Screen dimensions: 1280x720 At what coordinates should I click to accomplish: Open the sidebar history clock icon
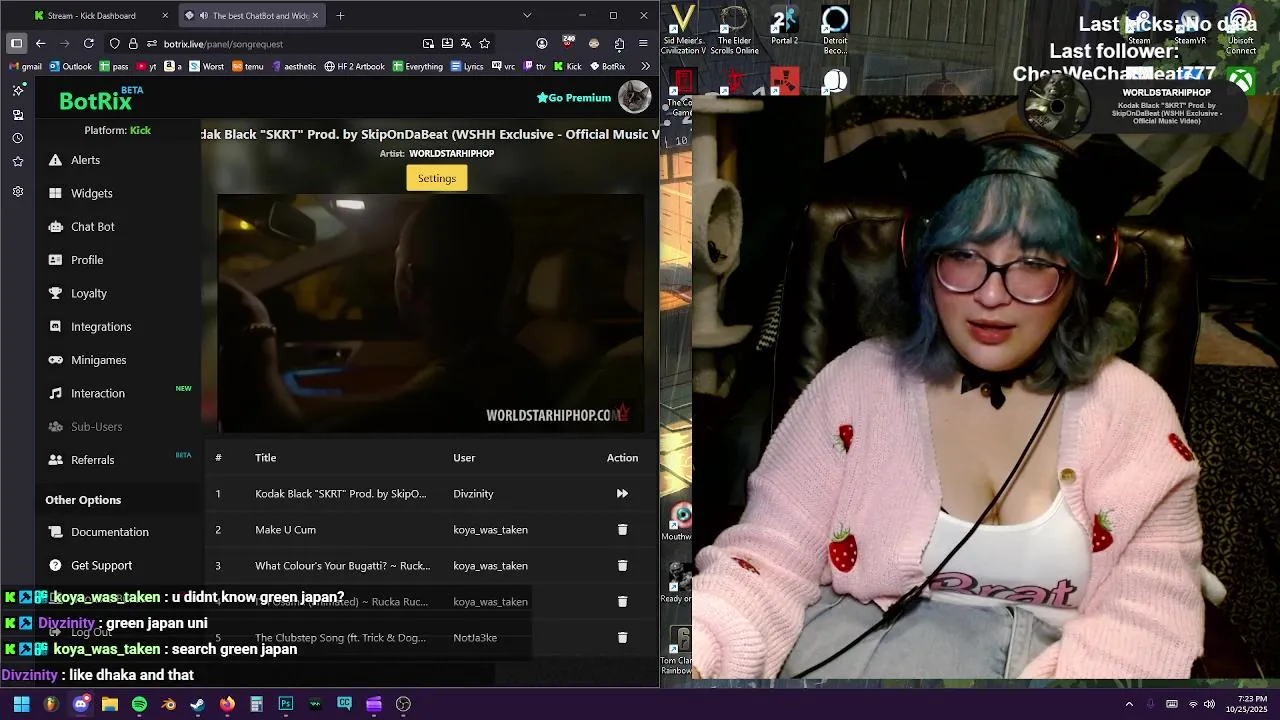tap(18, 138)
